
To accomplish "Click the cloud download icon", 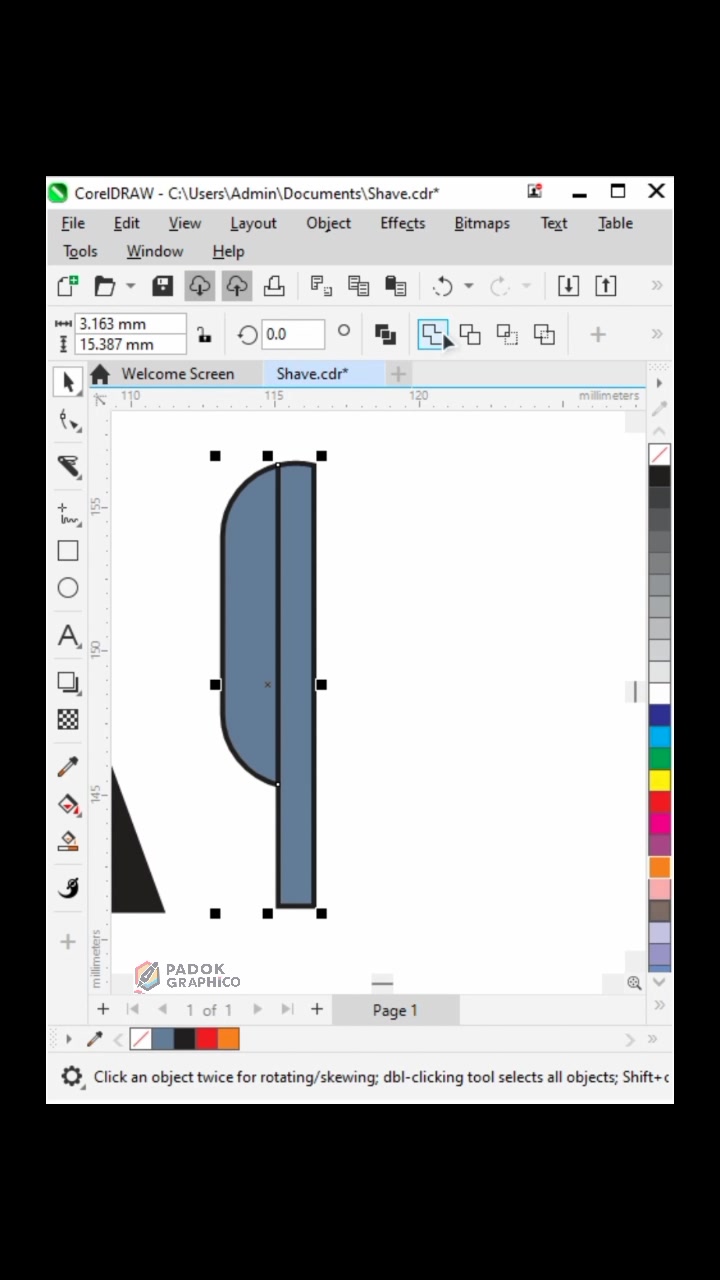I will 200,286.
